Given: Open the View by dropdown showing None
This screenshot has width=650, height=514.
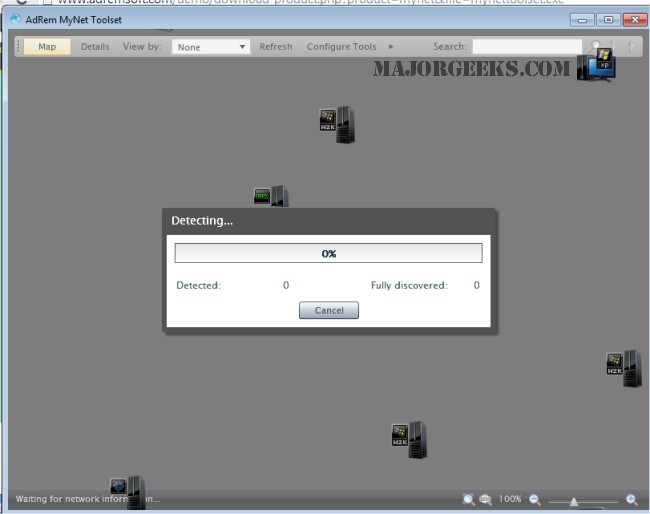Looking at the screenshot, I should tap(211, 47).
